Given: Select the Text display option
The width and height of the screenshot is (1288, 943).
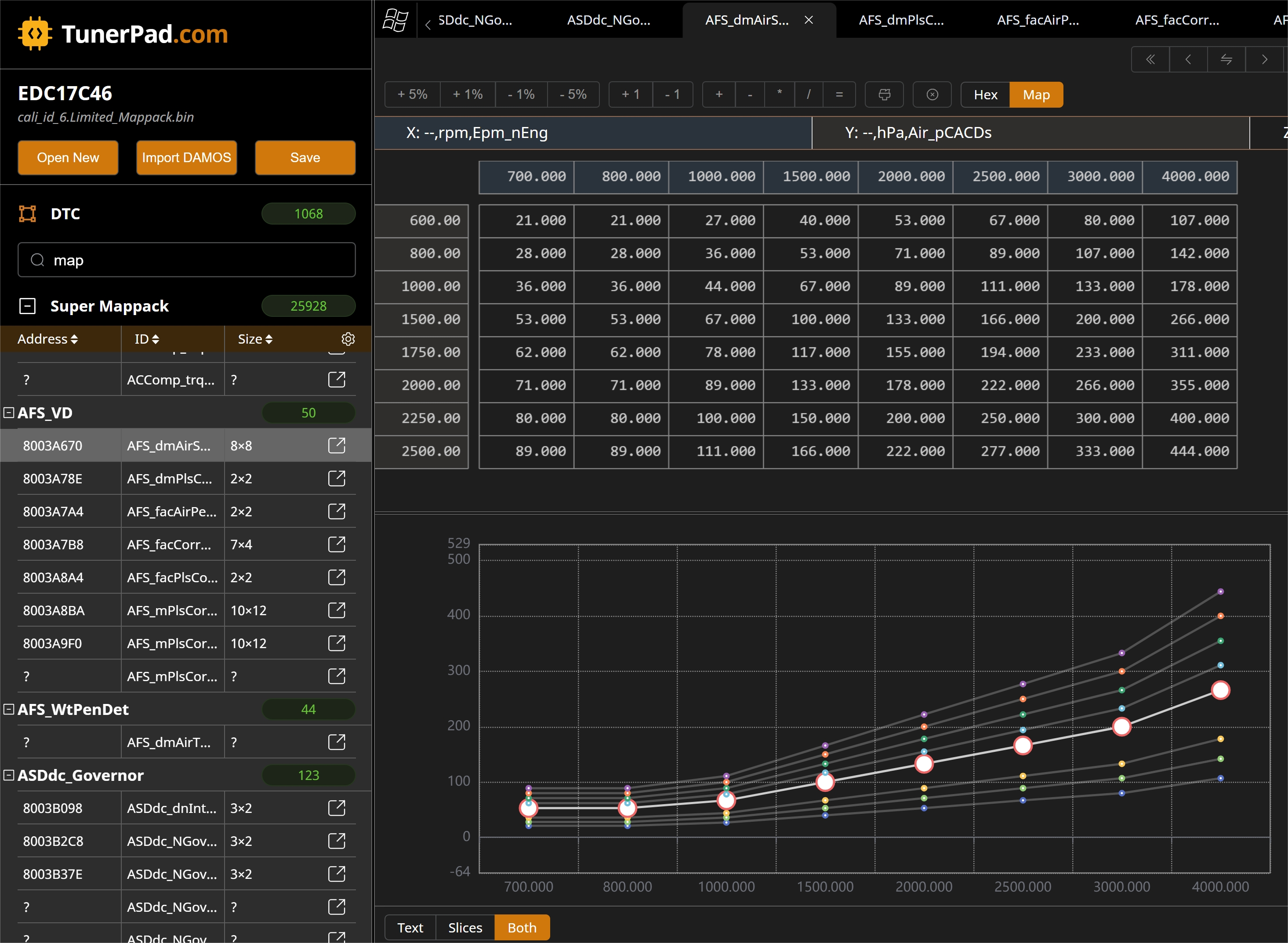Looking at the screenshot, I should point(410,928).
